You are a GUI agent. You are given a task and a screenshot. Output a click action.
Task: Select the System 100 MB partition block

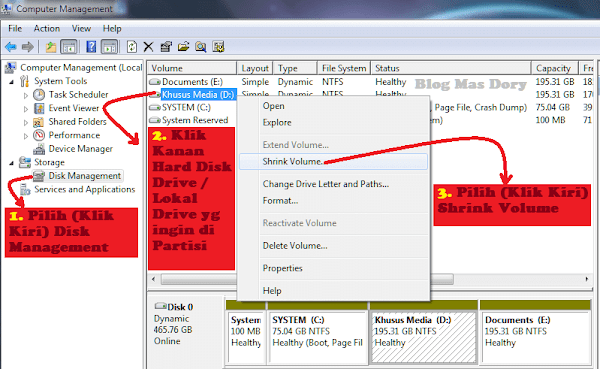coord(246,331)
